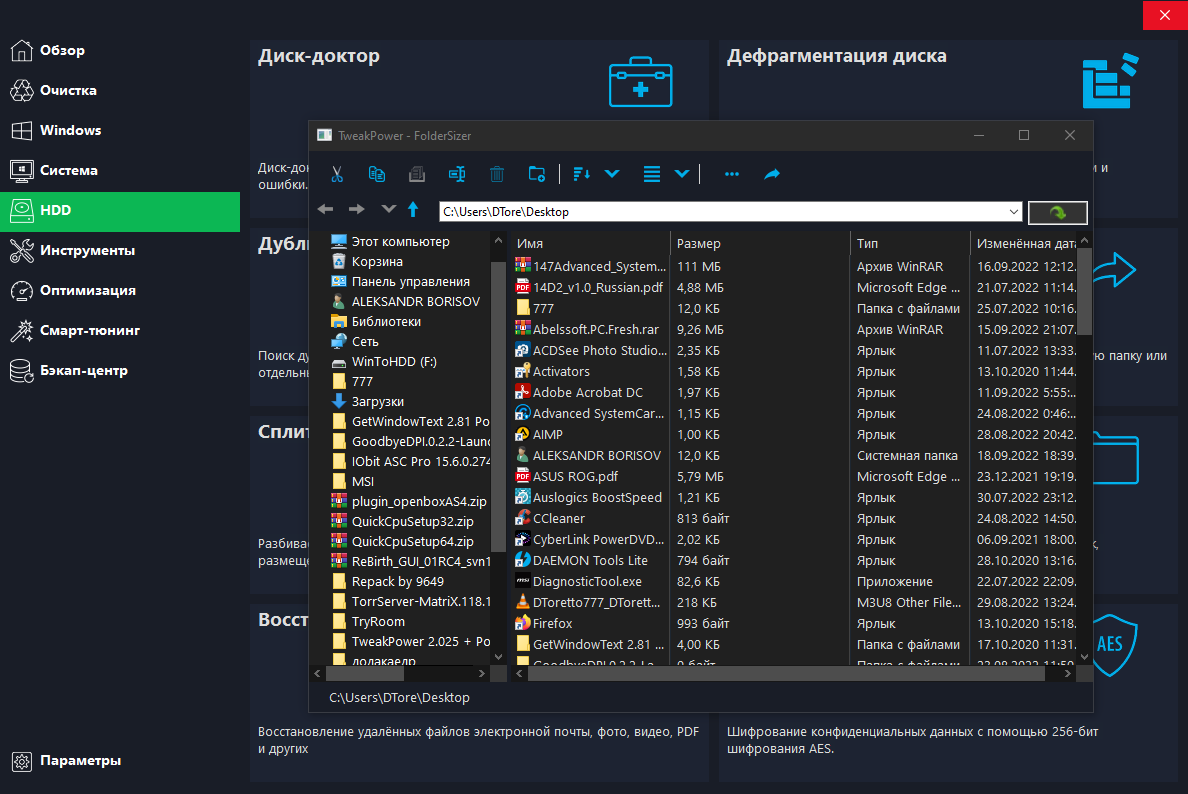Image resolution: width=1188 pixels, height=794 pixels.
Task: Click the Copy icon in FolderSizer toolbar
Action: (377, 174)
